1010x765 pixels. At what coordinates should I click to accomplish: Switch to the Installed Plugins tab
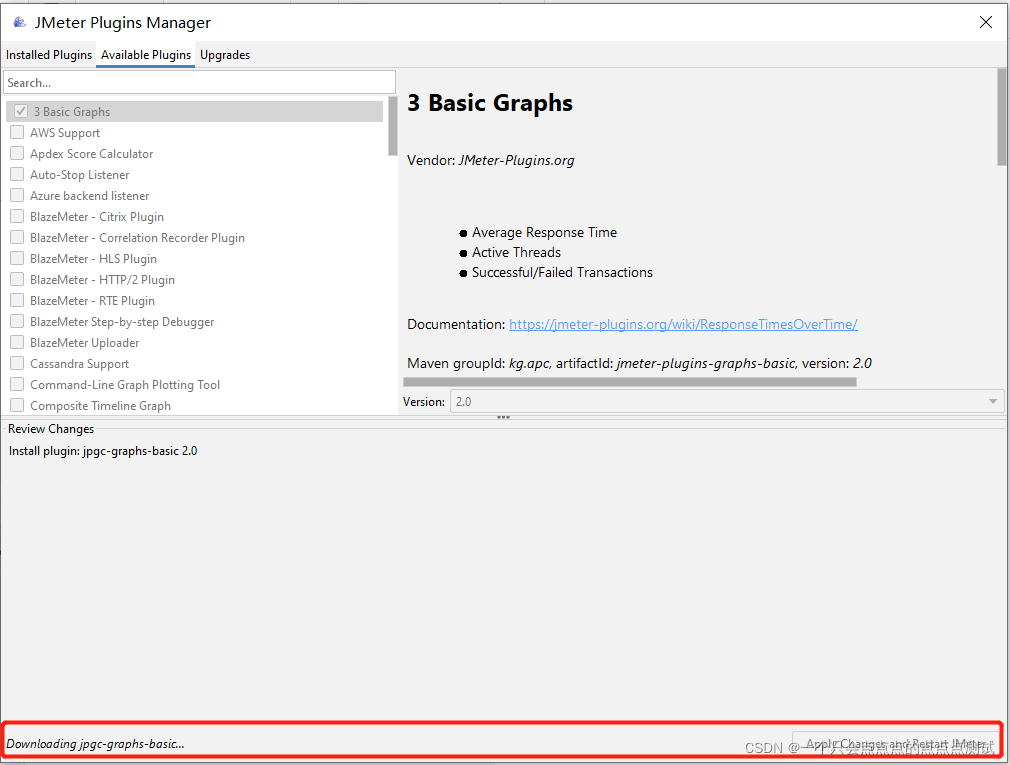pyautogui.click(x=49, y=55)
